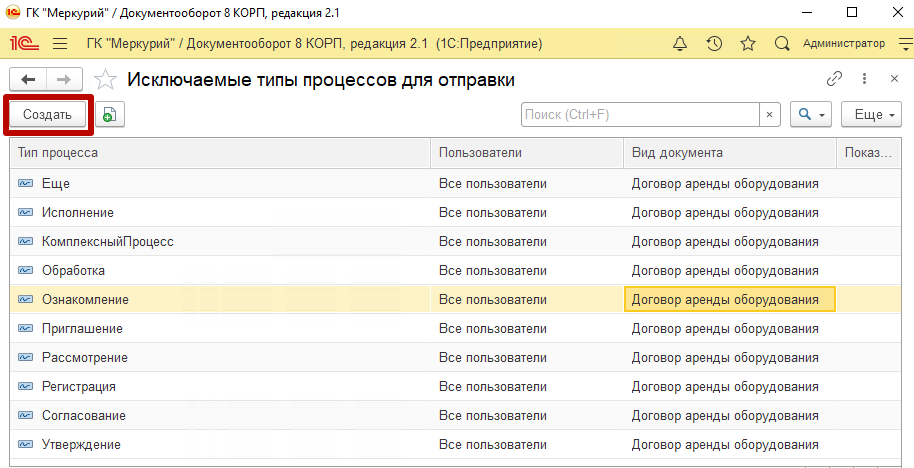Go forward with right arrow

(x=64, y=79)
